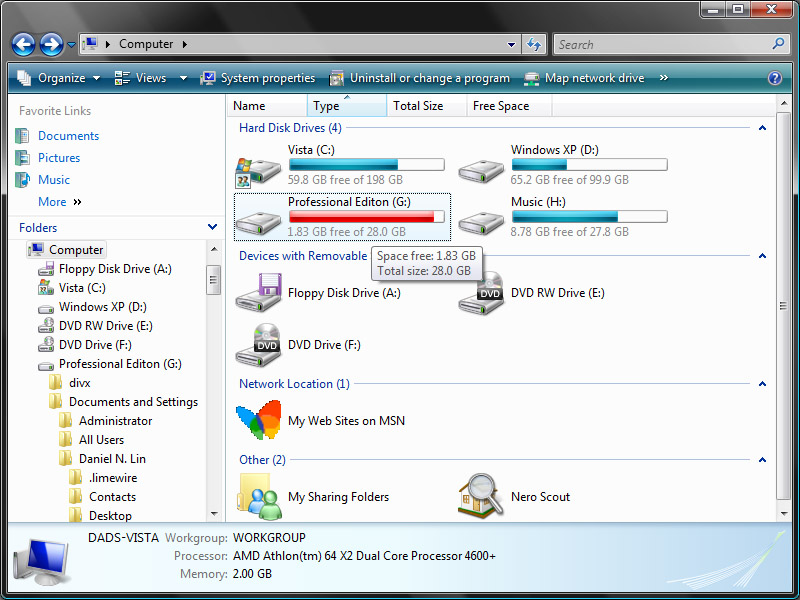Open the help question mark button
The height and width of the screenshot is (600, 800).
pyautogui.click(x=774, y=78)
